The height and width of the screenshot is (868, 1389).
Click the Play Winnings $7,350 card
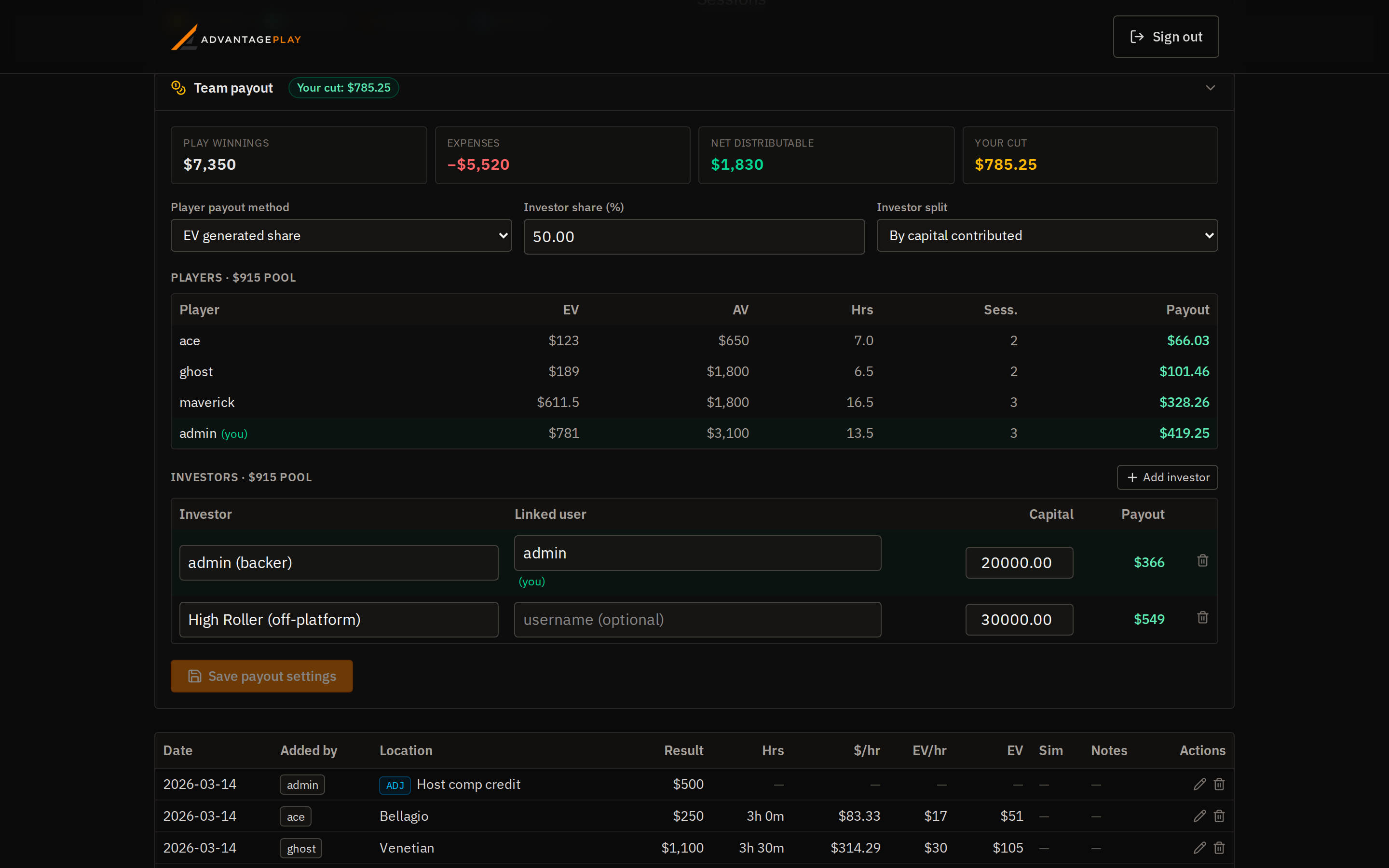pos(299,155)
